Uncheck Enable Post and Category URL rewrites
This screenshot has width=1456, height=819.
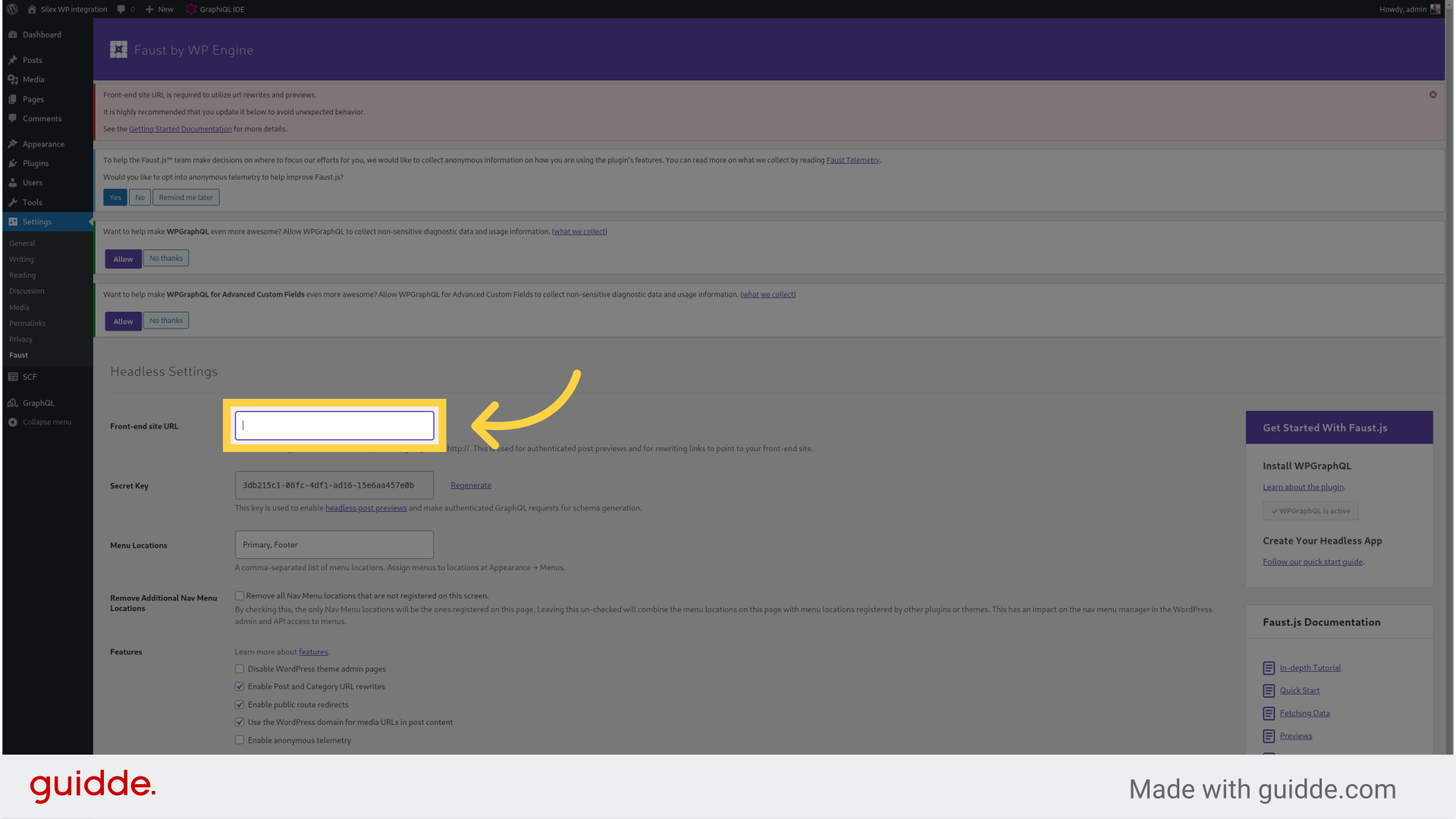click(240, 687)
